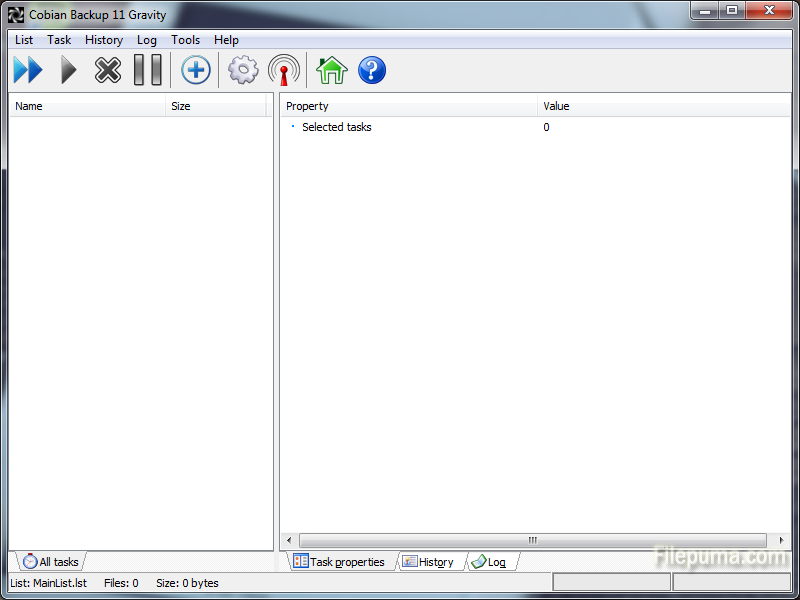Open Options using the gear icon
Image resolution: width=800 pixels, height=600 pixels.
(243, 71)
